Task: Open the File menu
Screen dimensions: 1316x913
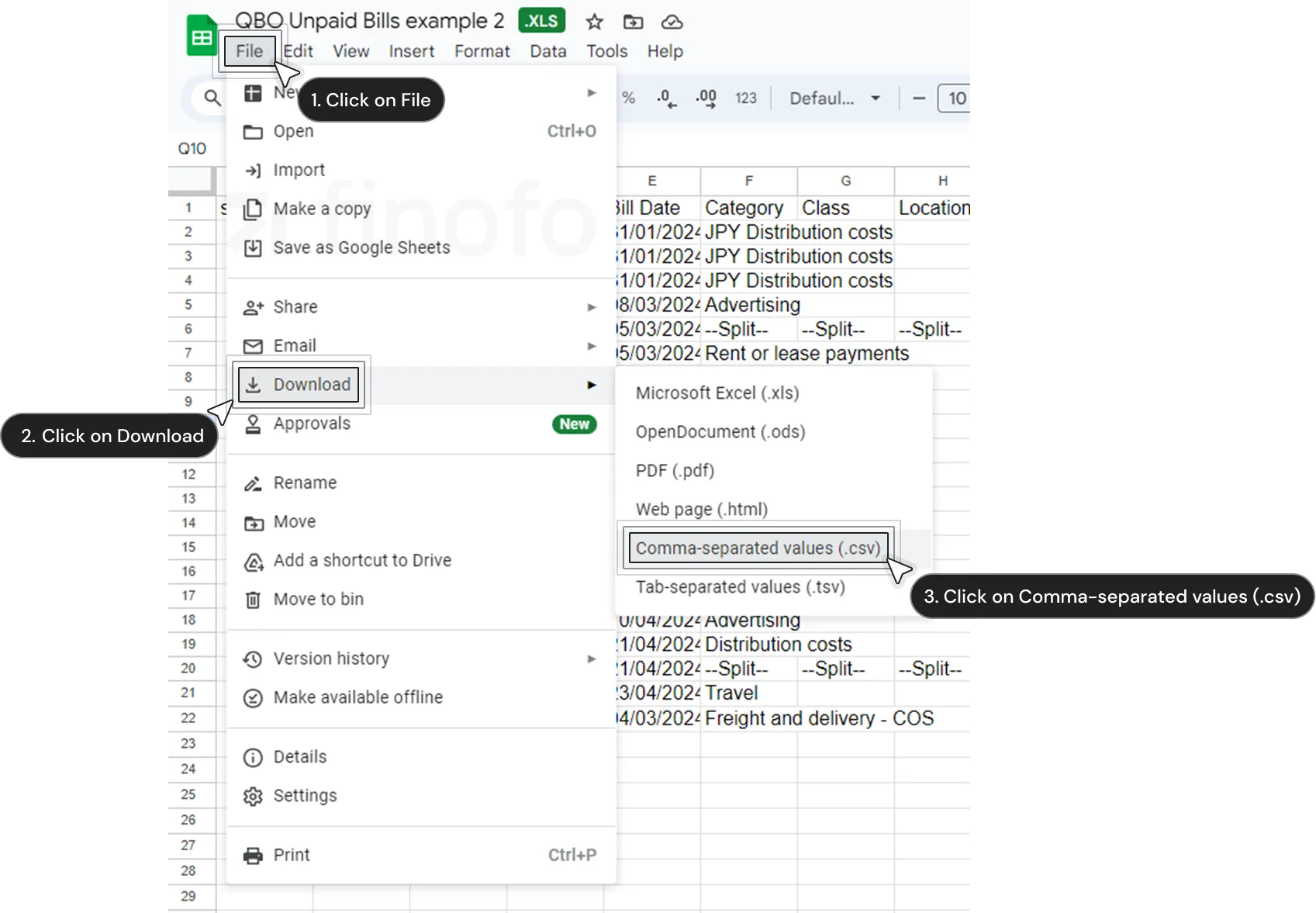Action: pos(250,51)
